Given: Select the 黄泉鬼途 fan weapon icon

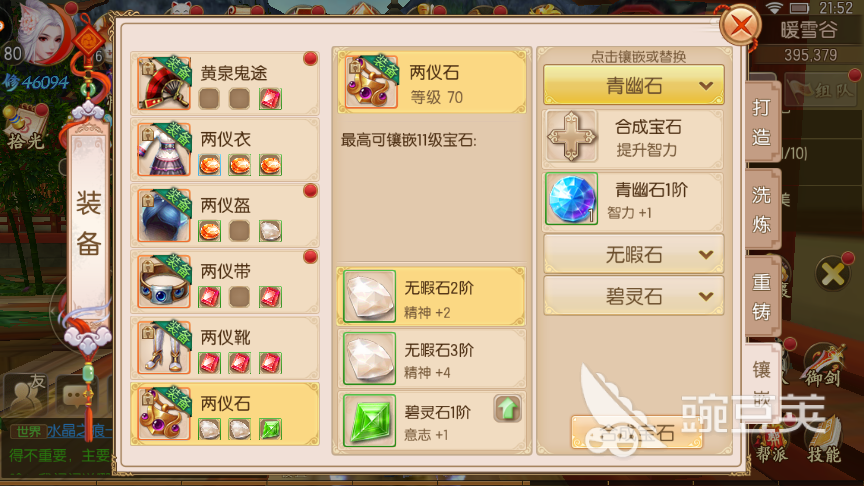Looking at the screenshot, I should coord(164,83).
